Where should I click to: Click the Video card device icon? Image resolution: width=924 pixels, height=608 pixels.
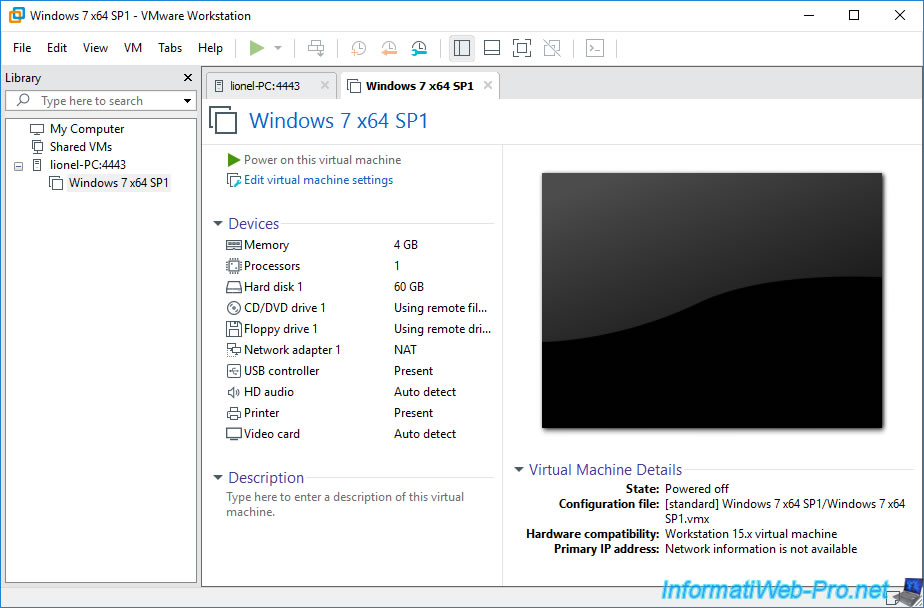pyautogui.click(x=234, y=434)
